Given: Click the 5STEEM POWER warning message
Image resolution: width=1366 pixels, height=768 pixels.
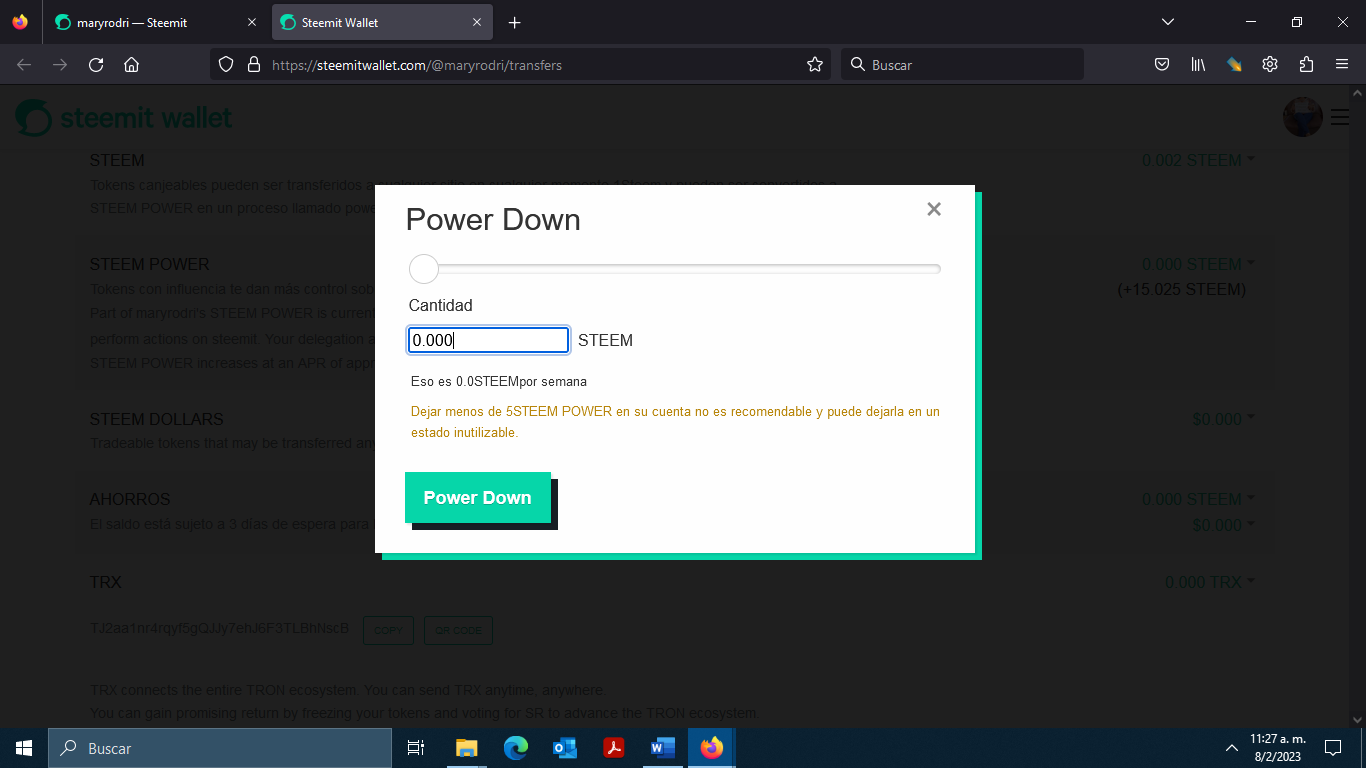Looking at the screenshot, I should (x=675, y=422).
